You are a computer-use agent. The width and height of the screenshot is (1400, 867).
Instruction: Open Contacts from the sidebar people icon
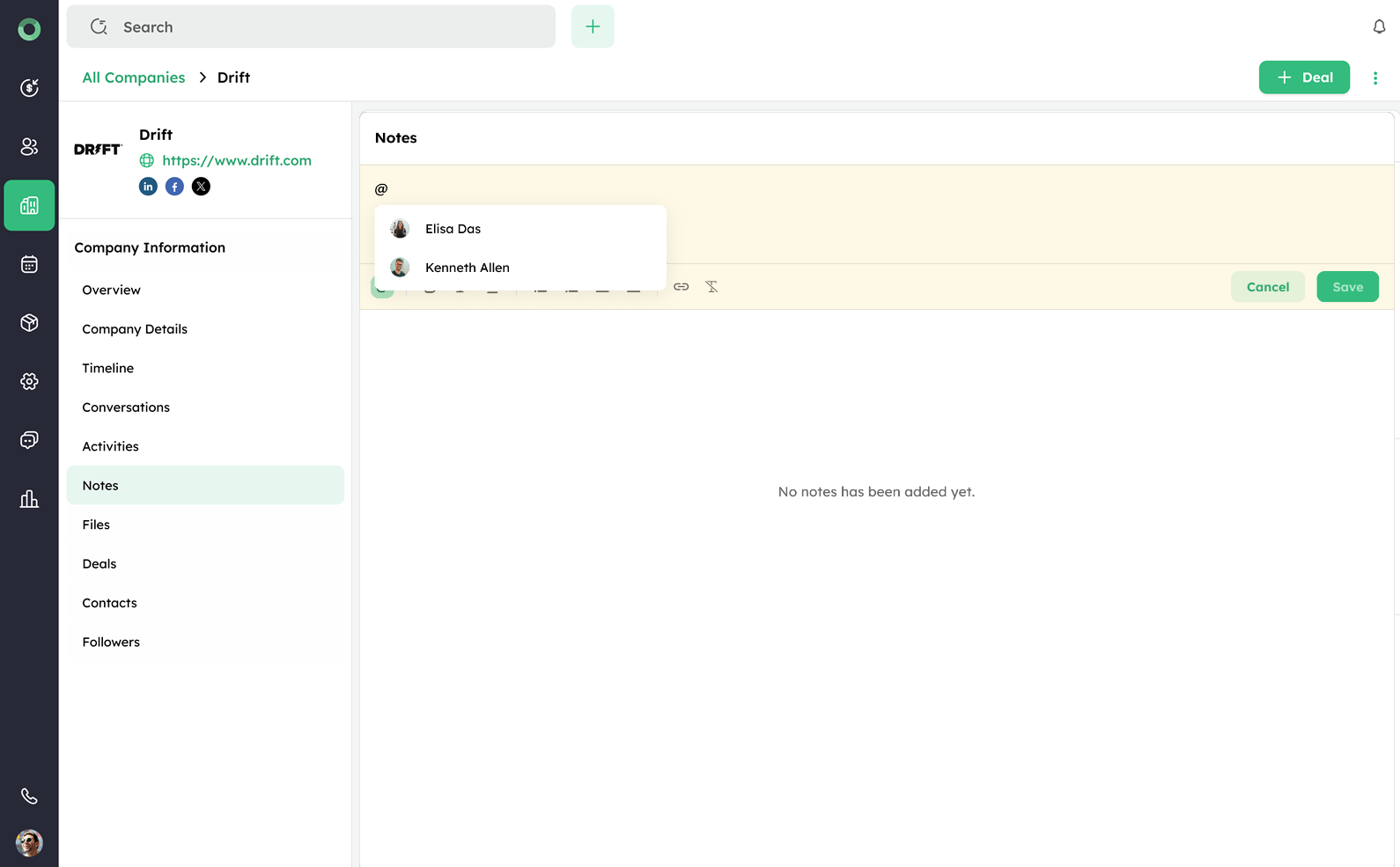tap(29, 147)
